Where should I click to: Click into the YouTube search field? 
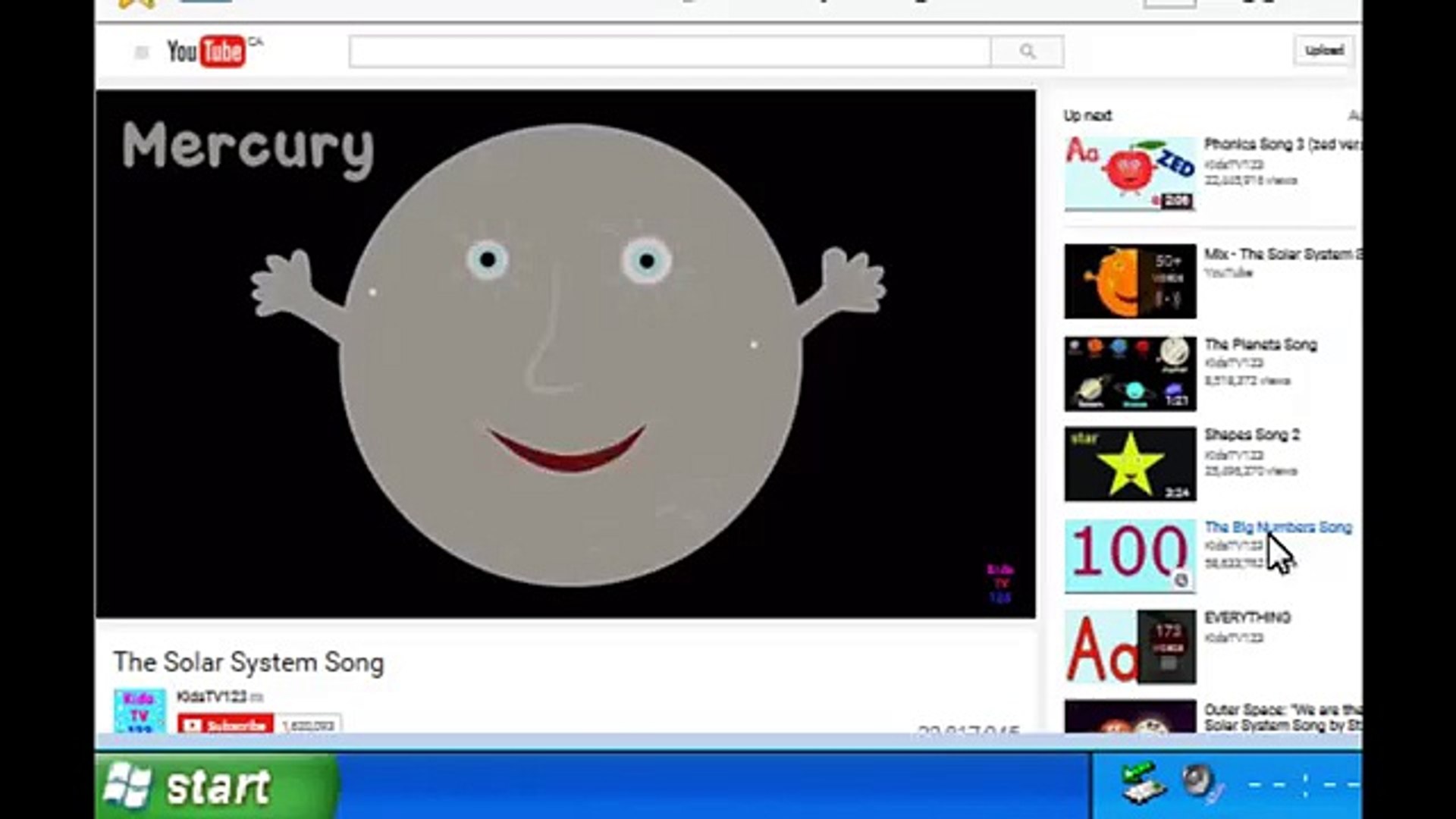pos(667,51)
